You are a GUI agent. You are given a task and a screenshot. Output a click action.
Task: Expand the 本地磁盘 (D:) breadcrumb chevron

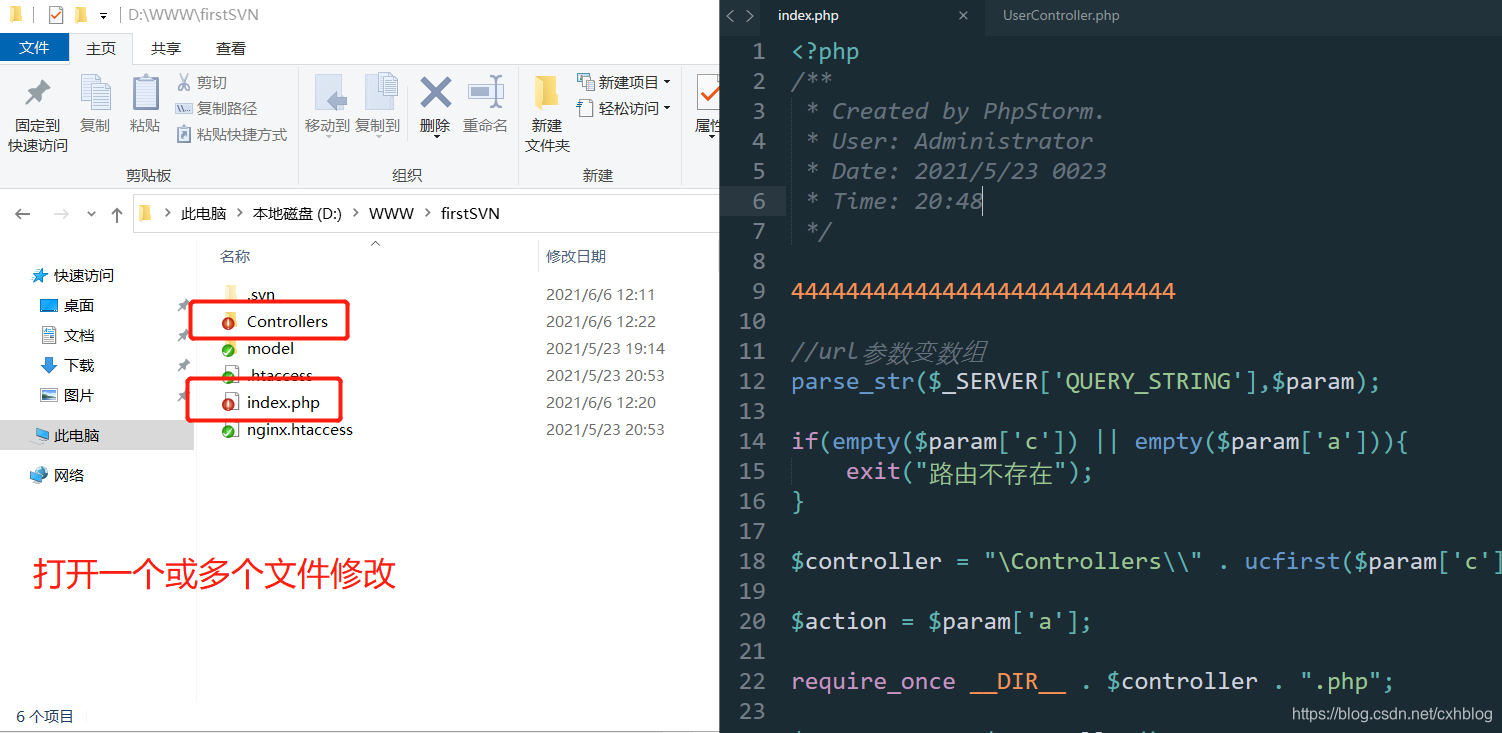[x=357, y=214]
